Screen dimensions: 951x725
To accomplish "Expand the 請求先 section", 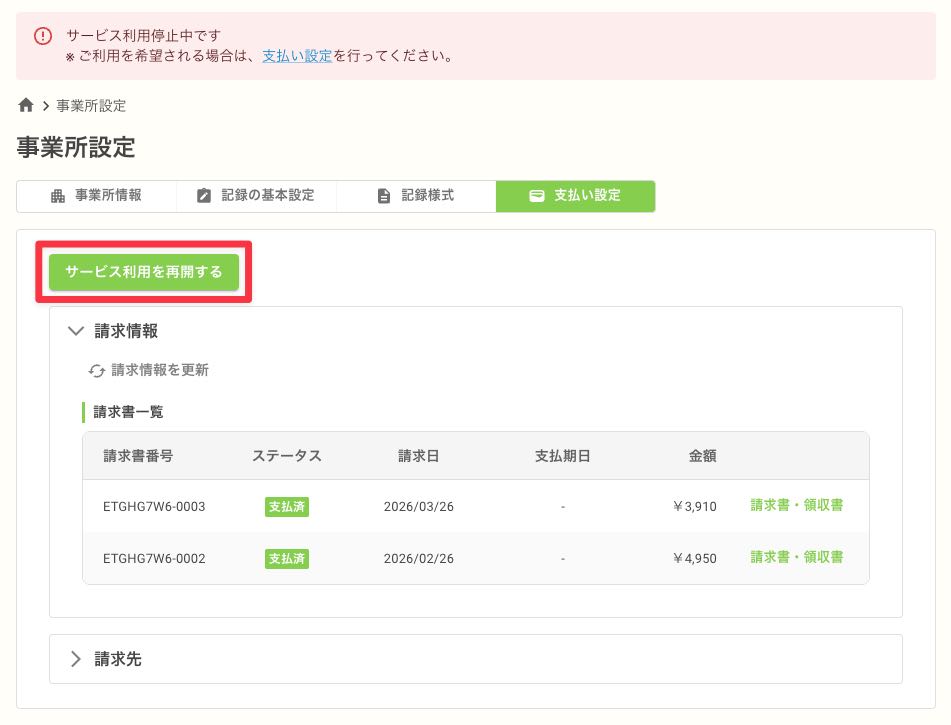I will (76, 659).
